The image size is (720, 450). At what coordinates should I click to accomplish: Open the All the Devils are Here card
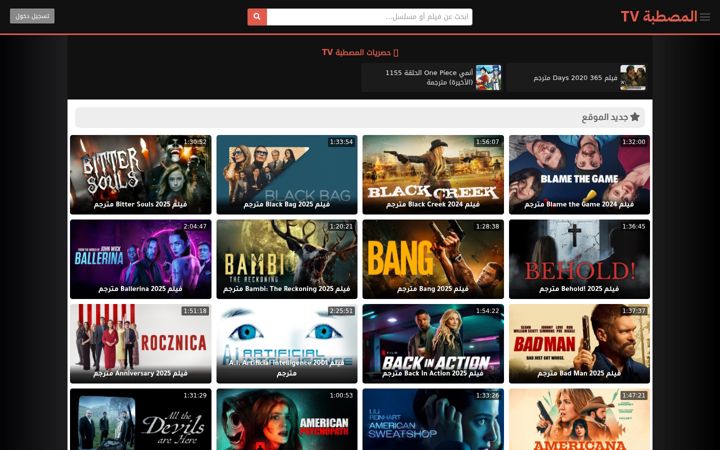coord(141,419)
